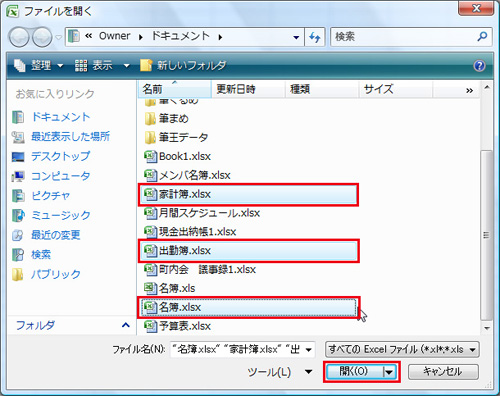The width and height of the screenshot is (500, 396).
Task: Click the magnifier search icon
Action: pos(482,36)
